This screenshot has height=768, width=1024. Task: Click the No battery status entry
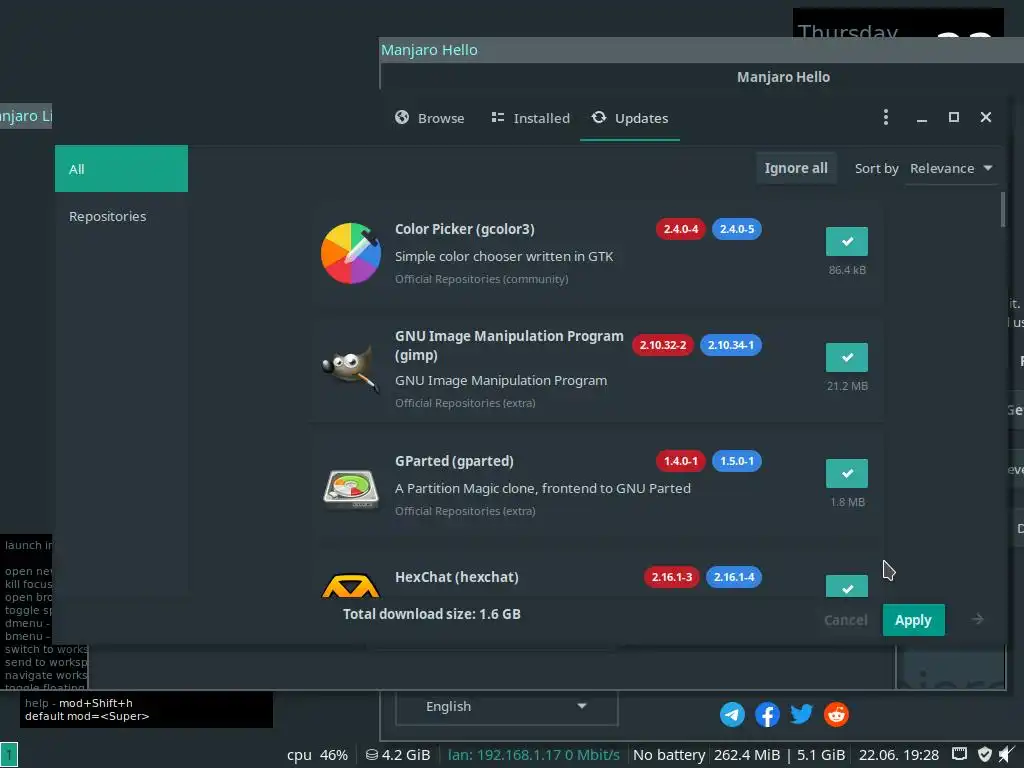point(669,755)
